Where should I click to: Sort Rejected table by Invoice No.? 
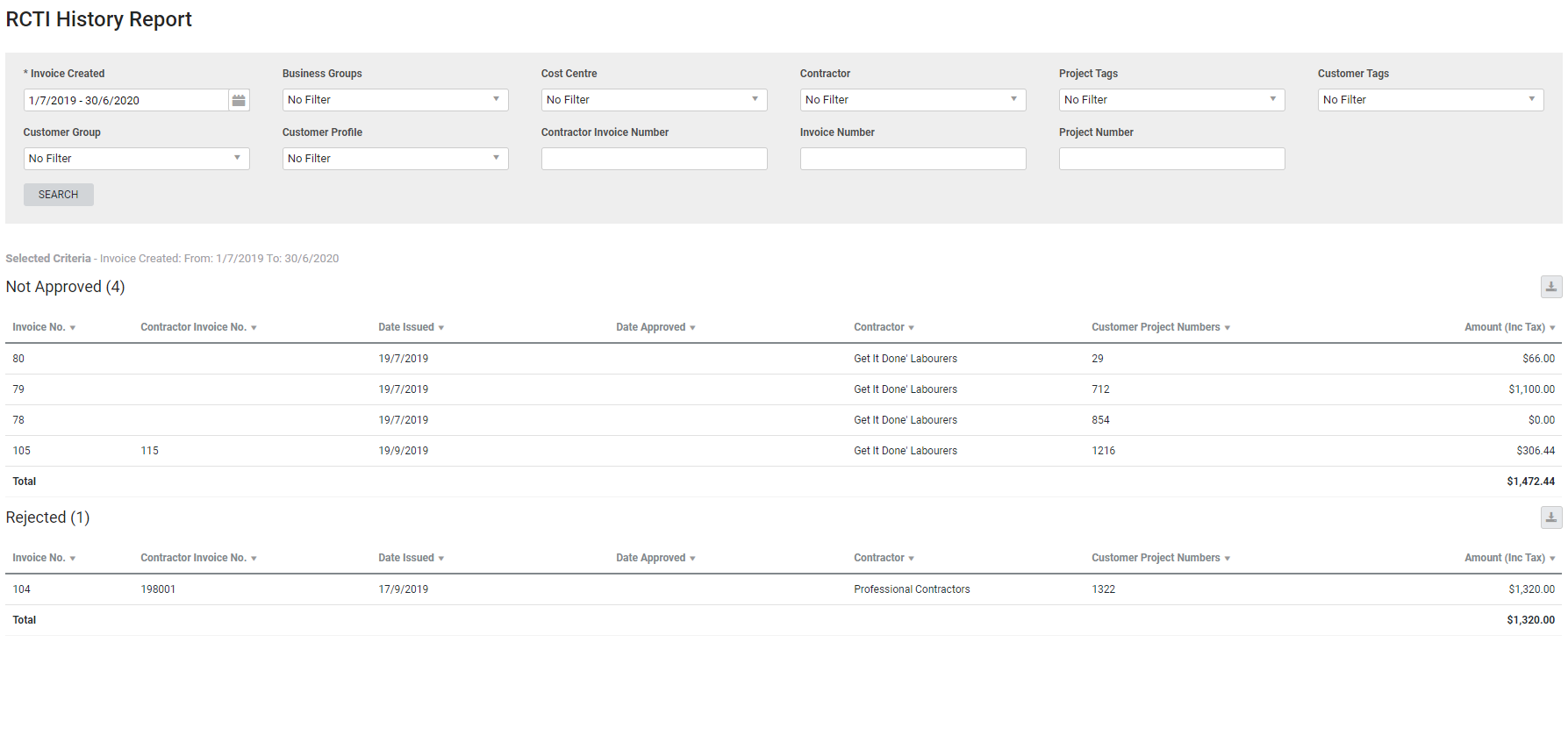tap(44, 558)
